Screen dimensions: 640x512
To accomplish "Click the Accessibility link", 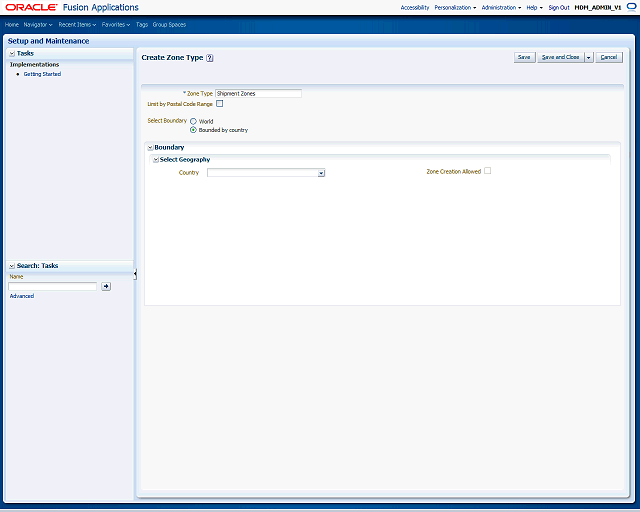I will [x=415, y=7].
